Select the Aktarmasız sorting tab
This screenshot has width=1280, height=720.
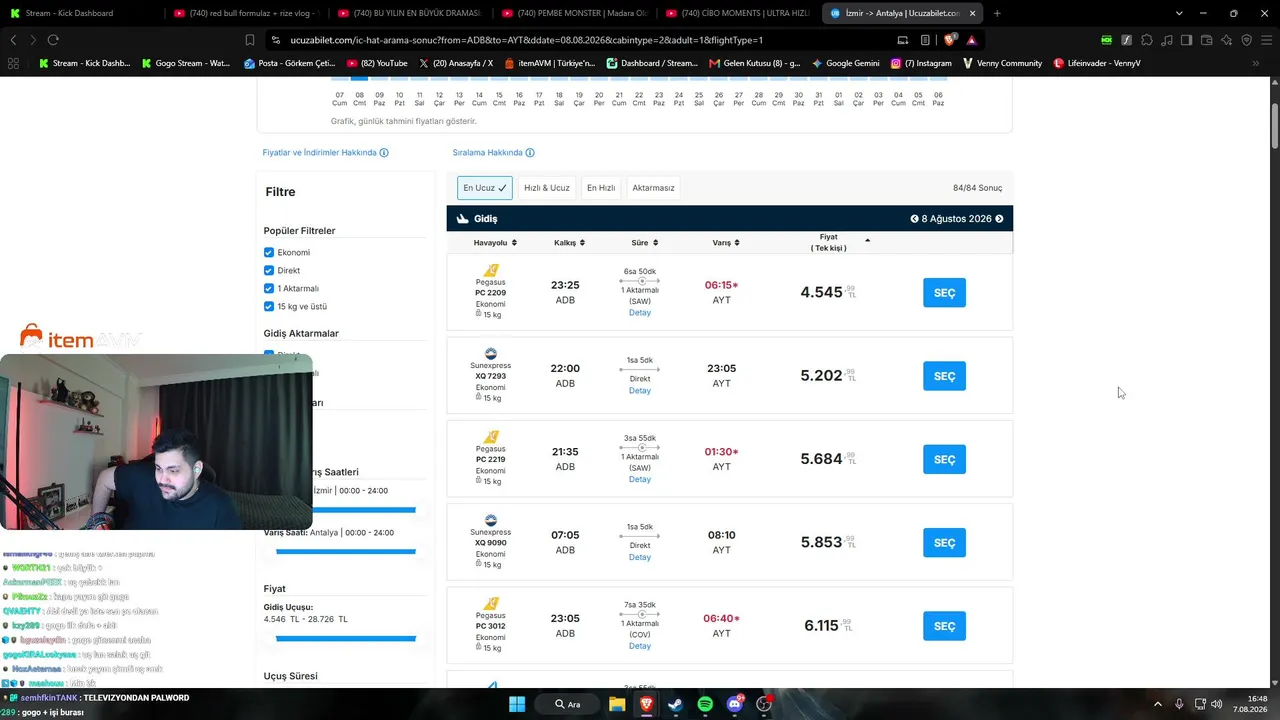[x=653, y=188]
